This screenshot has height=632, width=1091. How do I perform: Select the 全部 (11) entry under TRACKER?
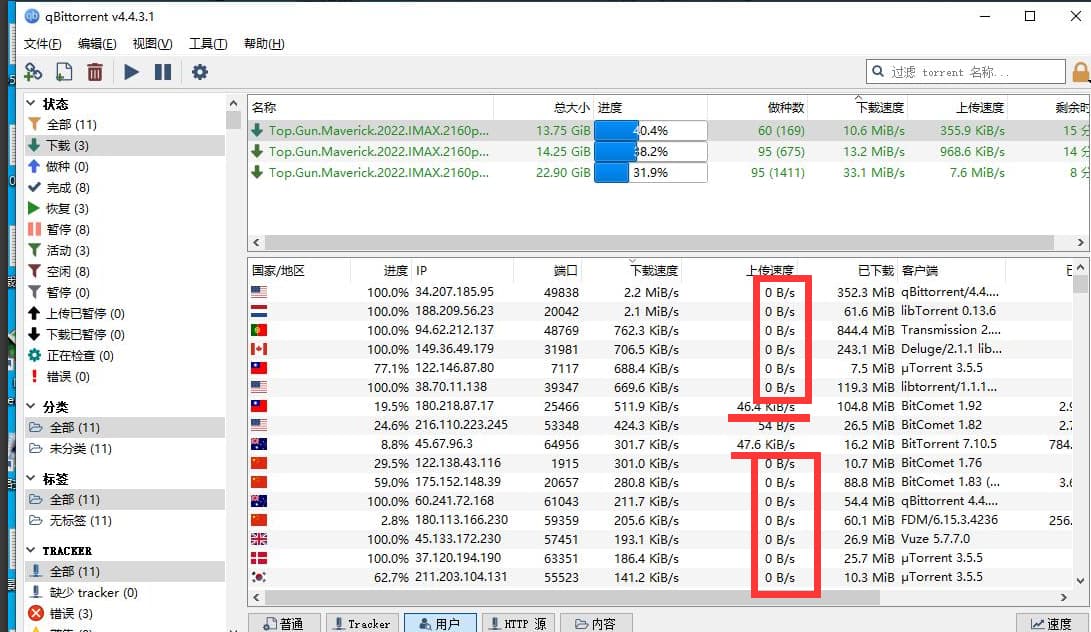tap(125, 571)
